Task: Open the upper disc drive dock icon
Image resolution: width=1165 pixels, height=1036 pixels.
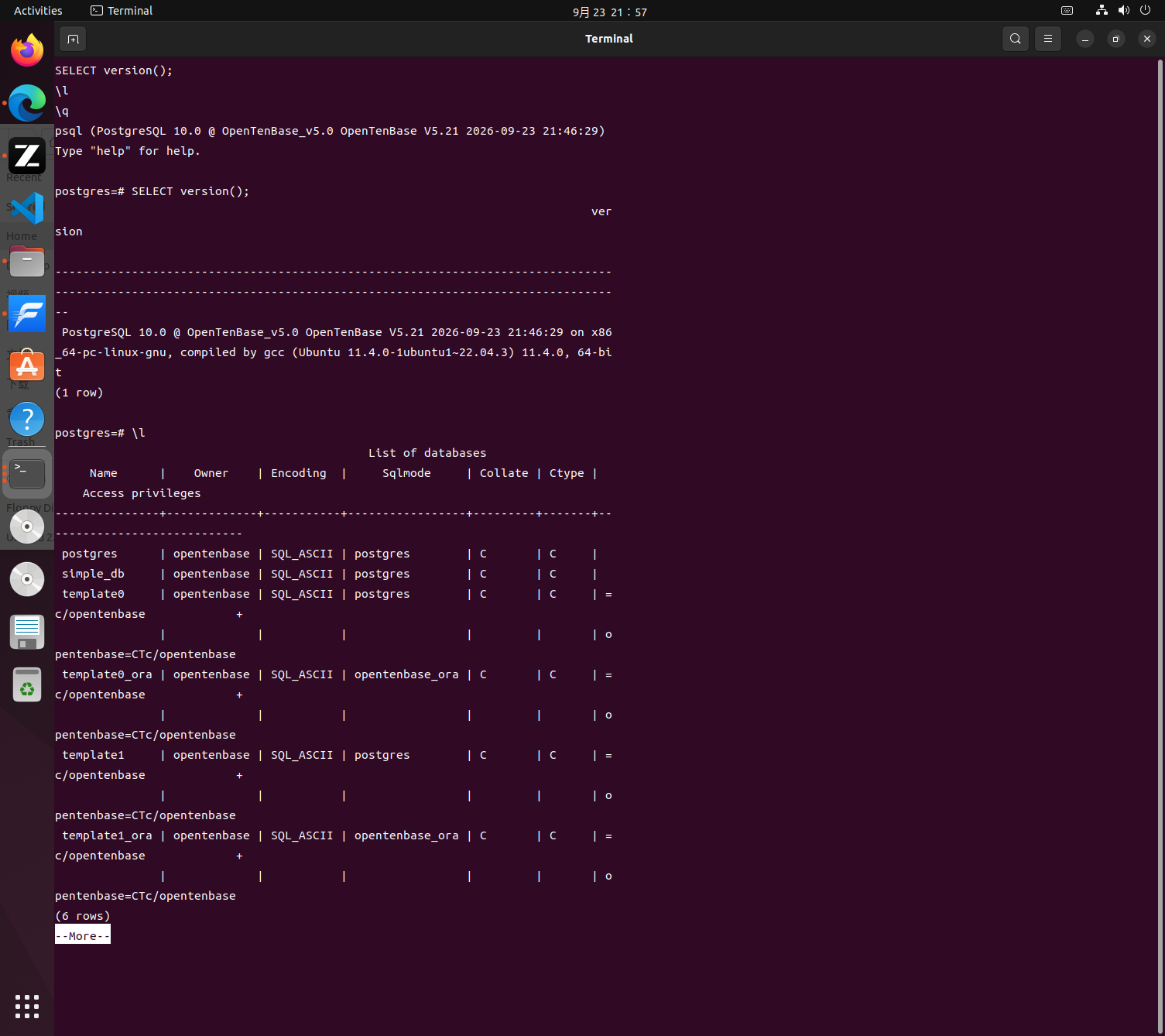Action: pos(27,527)
